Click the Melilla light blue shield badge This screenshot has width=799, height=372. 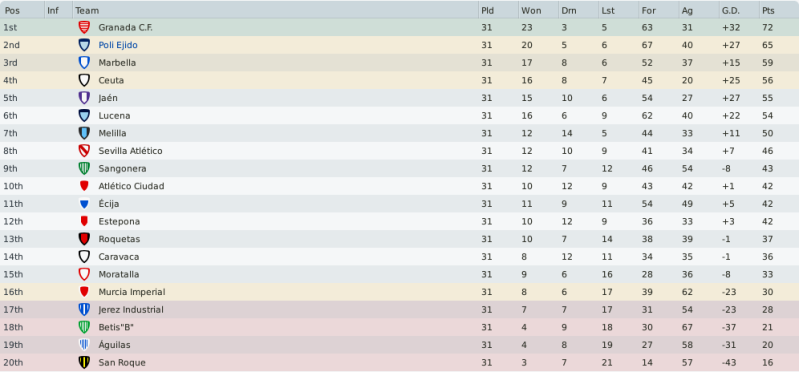coord(84,134)
